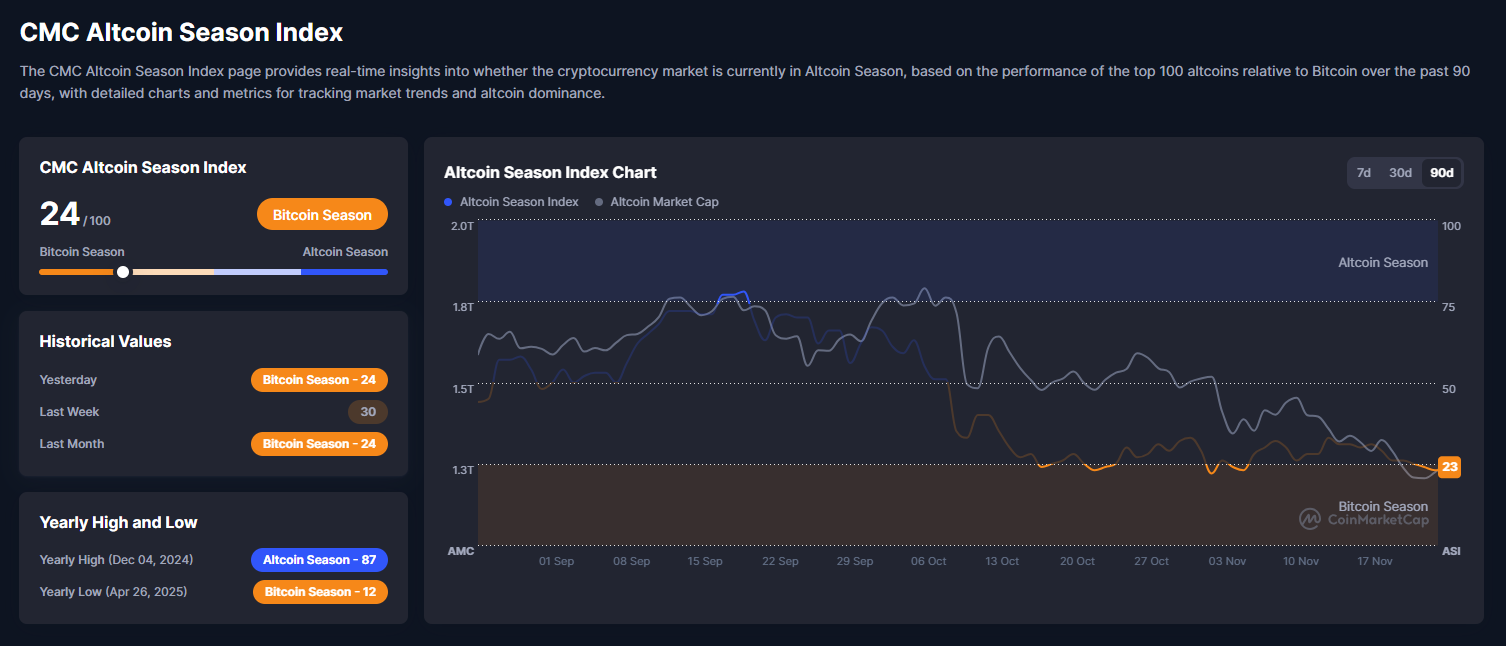Click the AMC left axis label

coord(461,551)
